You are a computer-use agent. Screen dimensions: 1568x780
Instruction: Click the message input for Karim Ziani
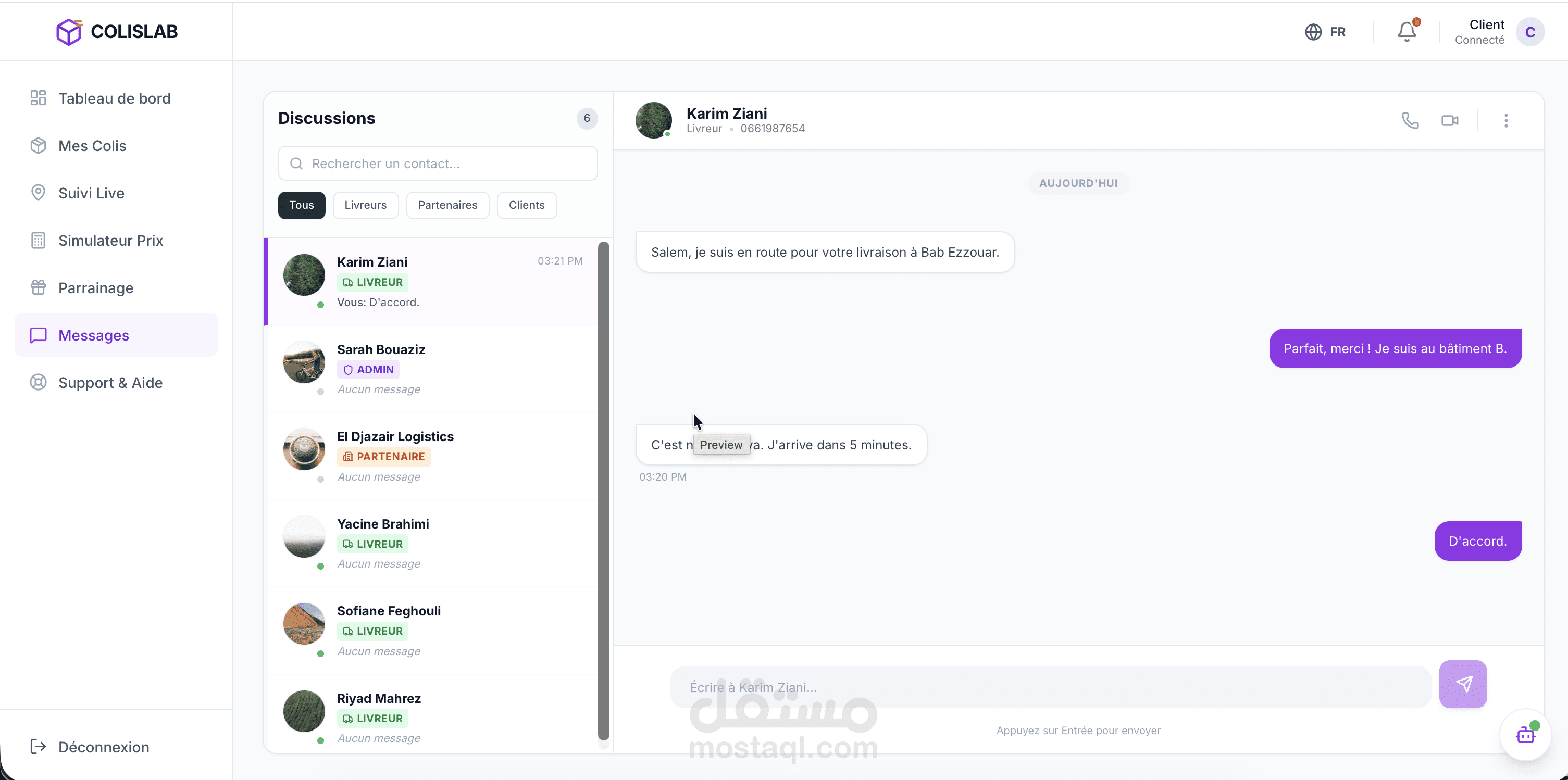click(x=1050, y=687)
